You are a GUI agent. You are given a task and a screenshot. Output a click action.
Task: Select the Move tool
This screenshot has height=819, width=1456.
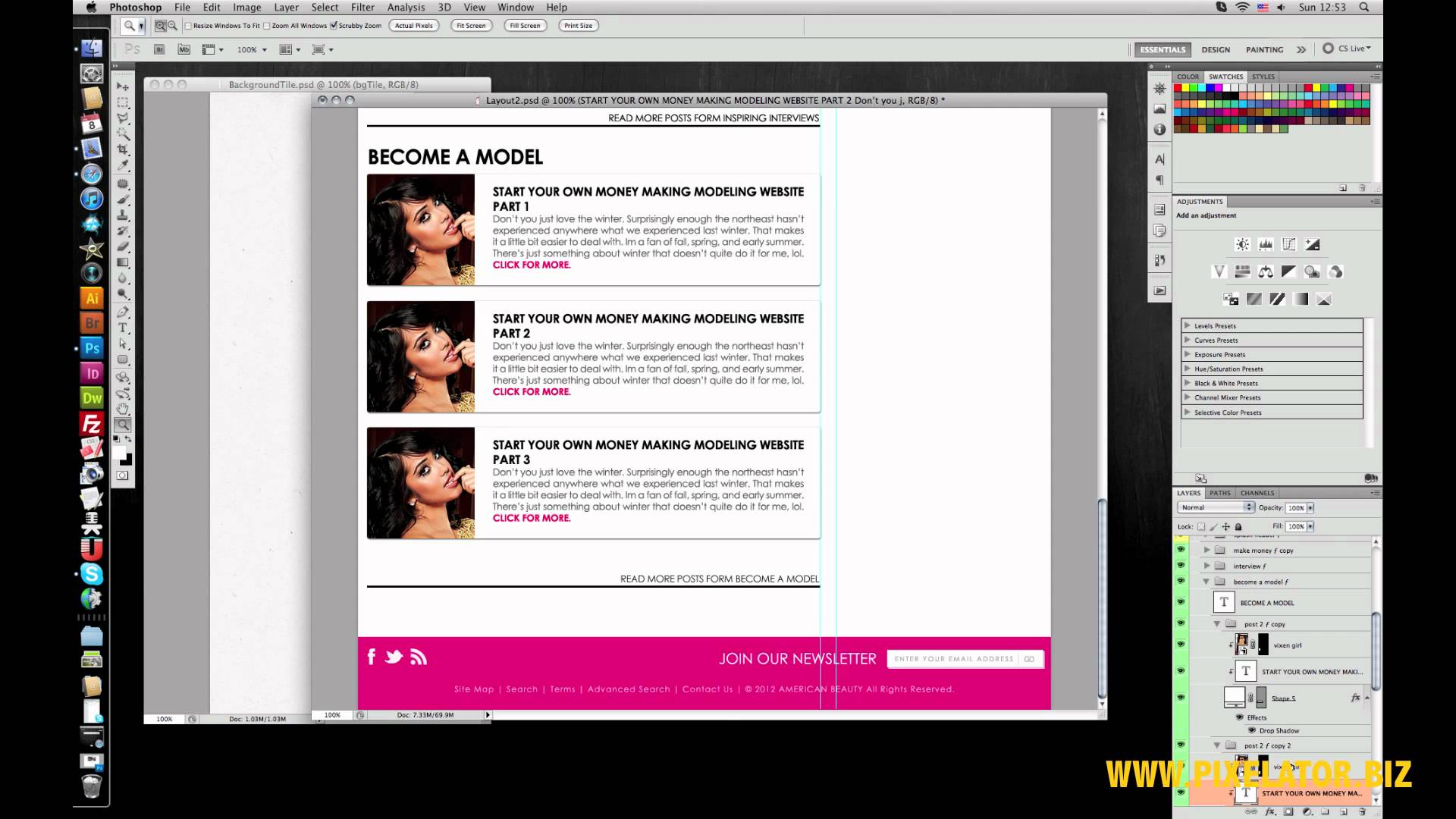(x=123, y=87)
